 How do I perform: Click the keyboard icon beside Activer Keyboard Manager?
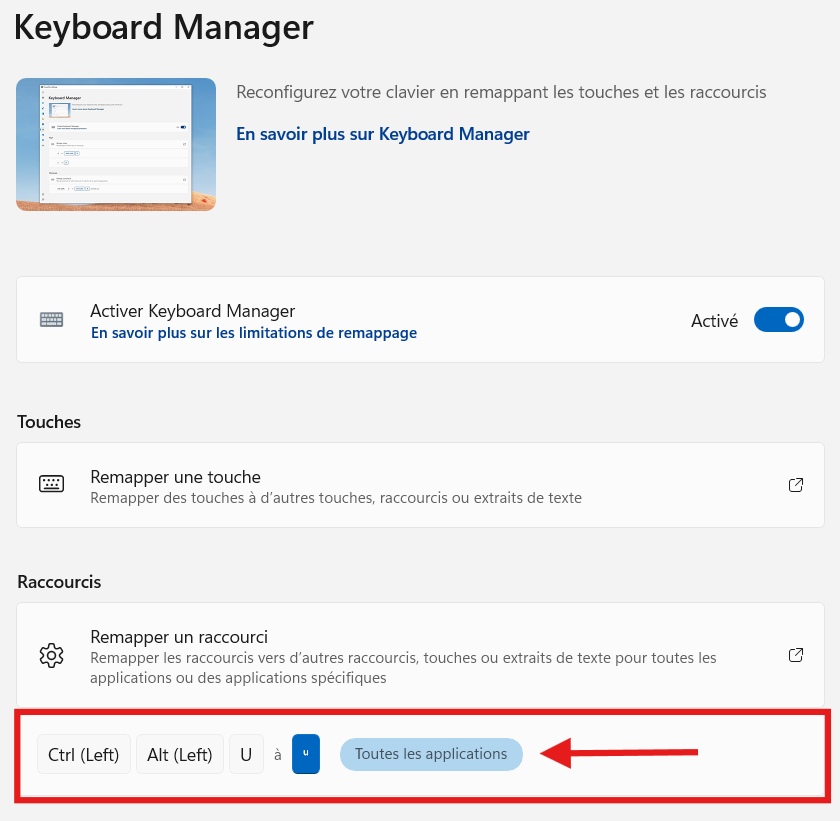(52, 320)
